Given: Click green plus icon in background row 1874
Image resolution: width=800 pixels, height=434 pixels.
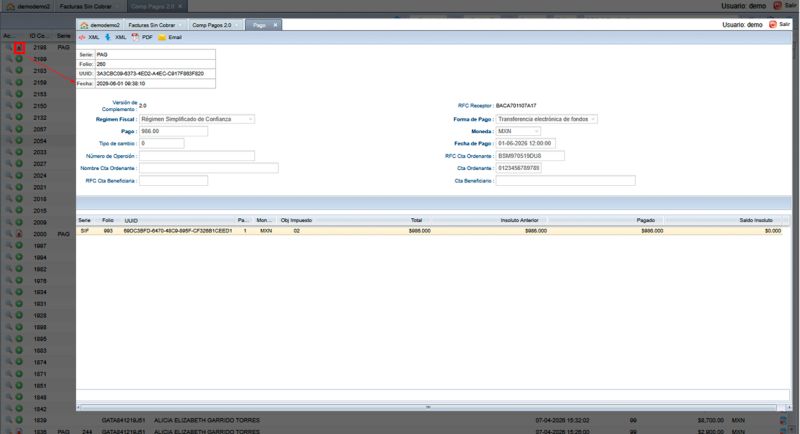Looking at the screenshot, I should (19, 362).
